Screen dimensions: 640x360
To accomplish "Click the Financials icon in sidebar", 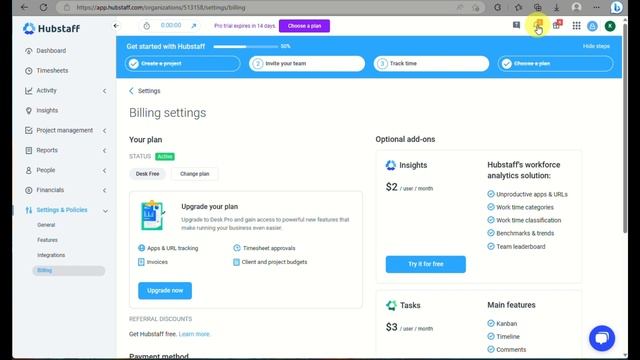I will [28, 190].
